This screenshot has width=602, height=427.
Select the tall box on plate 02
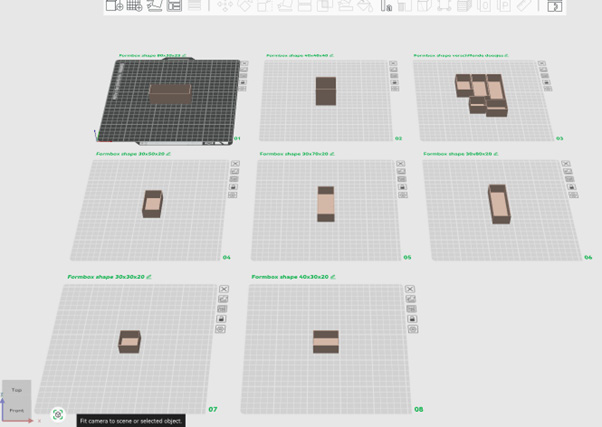point(326,91)
